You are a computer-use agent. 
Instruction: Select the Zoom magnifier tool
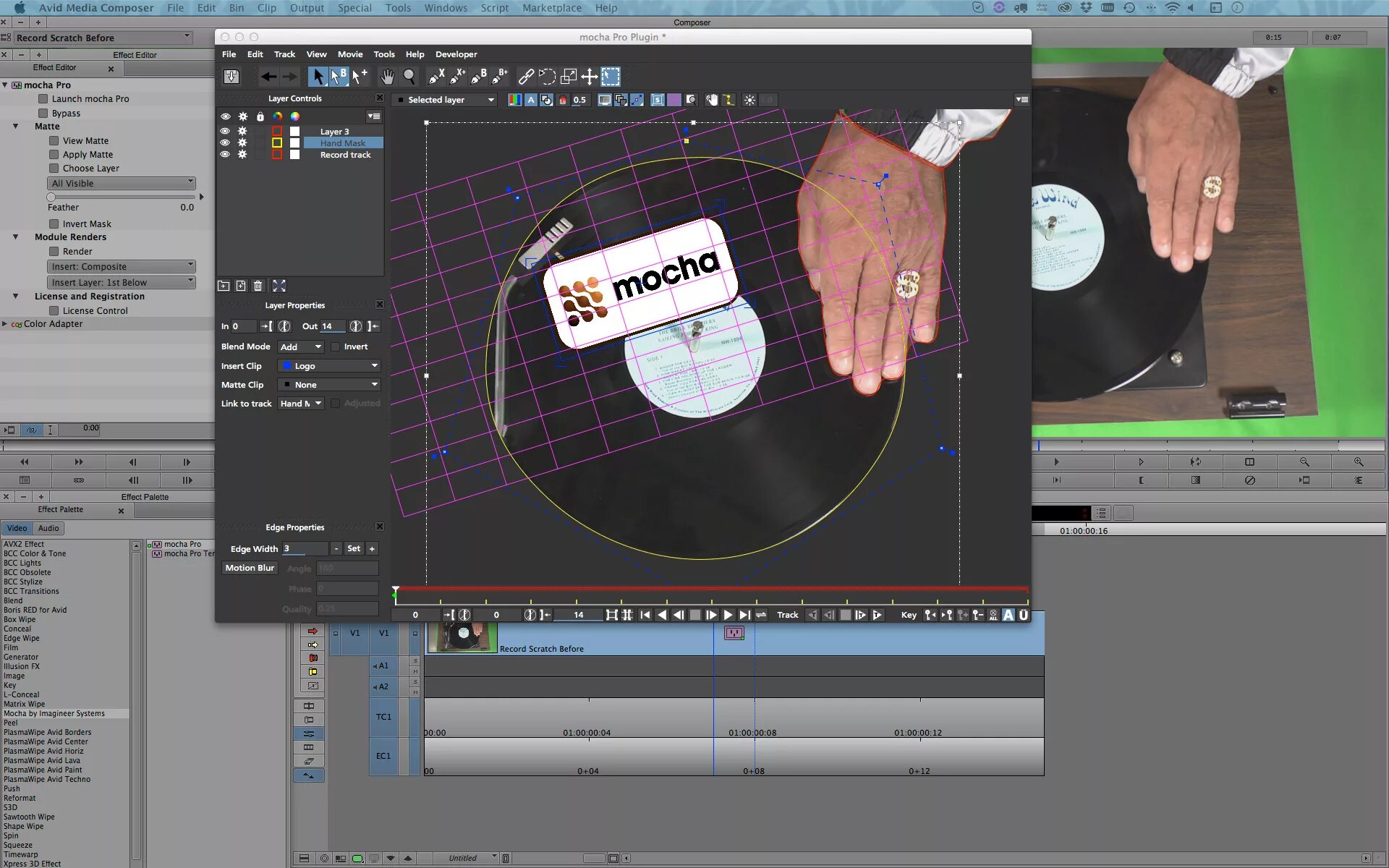point(409,77)
